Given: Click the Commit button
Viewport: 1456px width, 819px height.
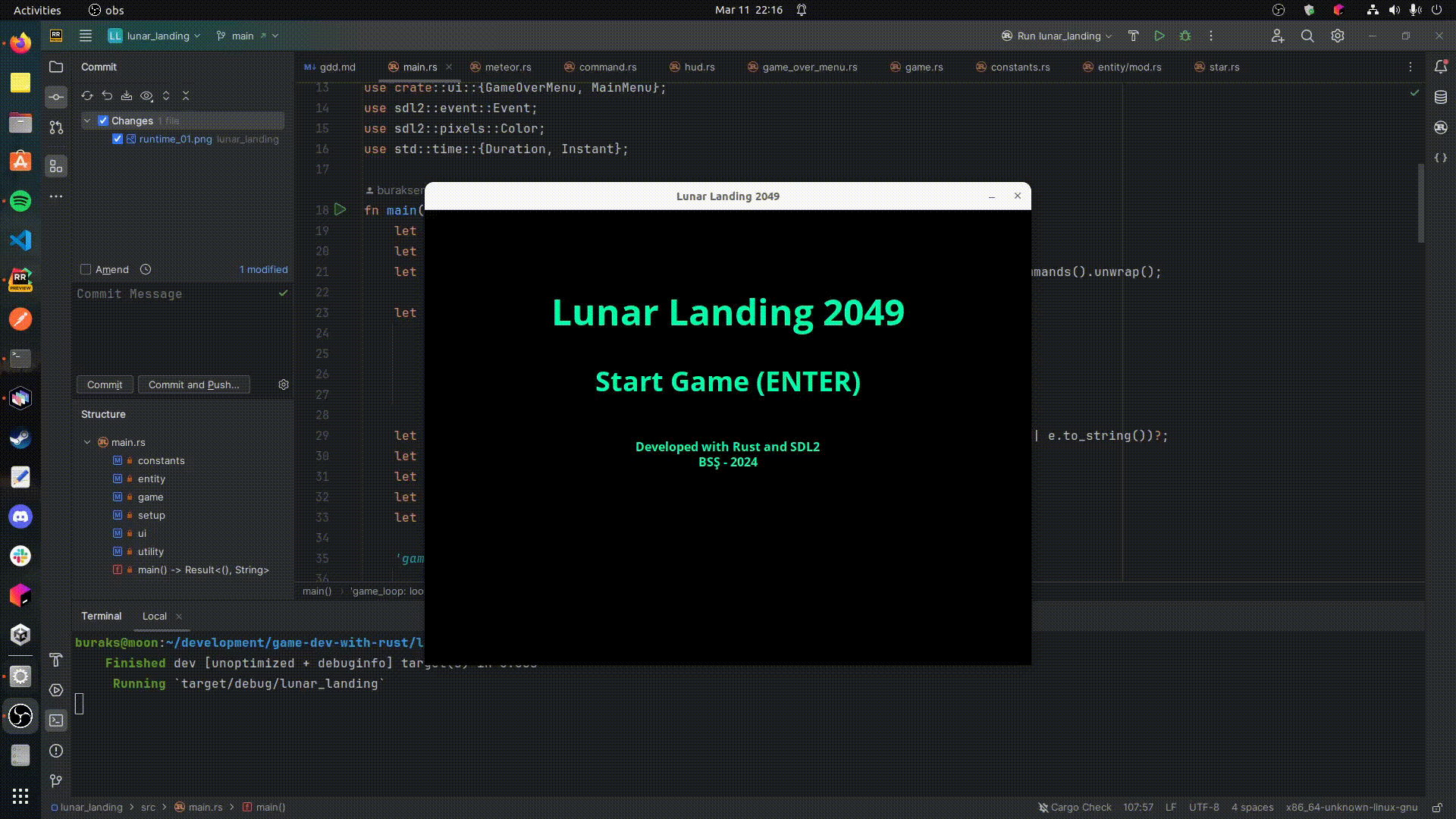Looking at the screenshot, I should click(x=105, y=384).
